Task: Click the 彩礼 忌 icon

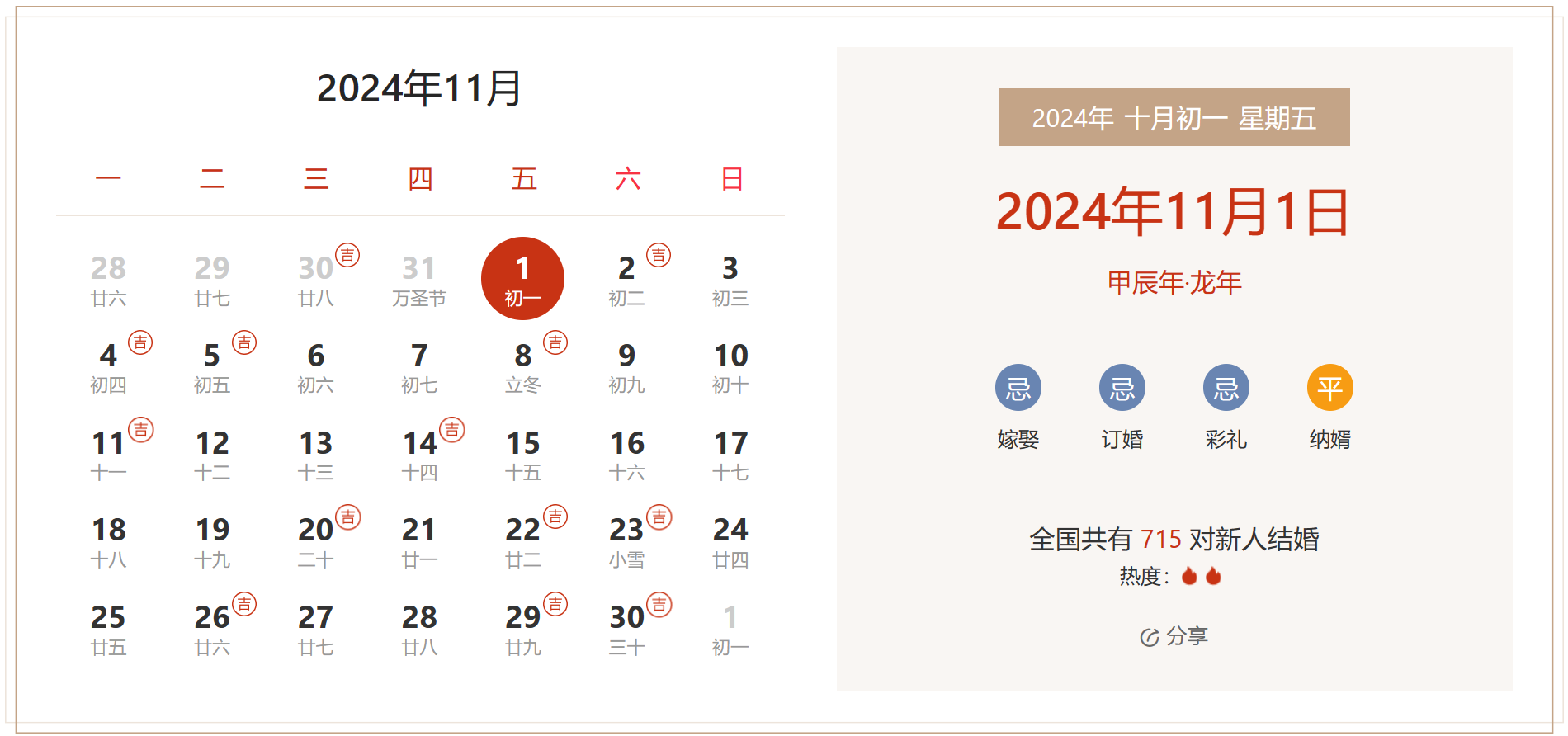Action: [x=1226, y=387]
